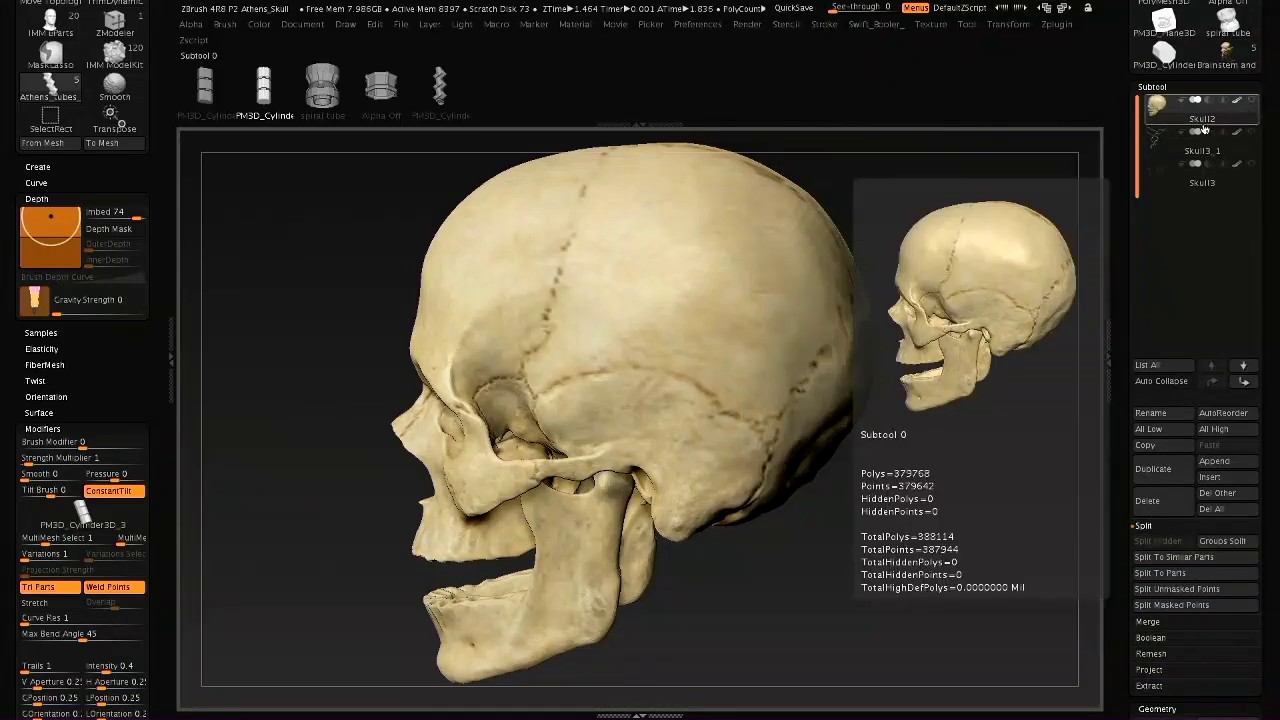
Task: Click the Append button
Action: [1226, 461]
